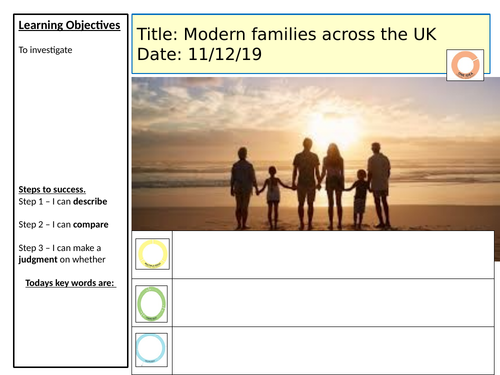
Task: Click 'Step 2 – I can compare' line
Action: tap(63, 224)
